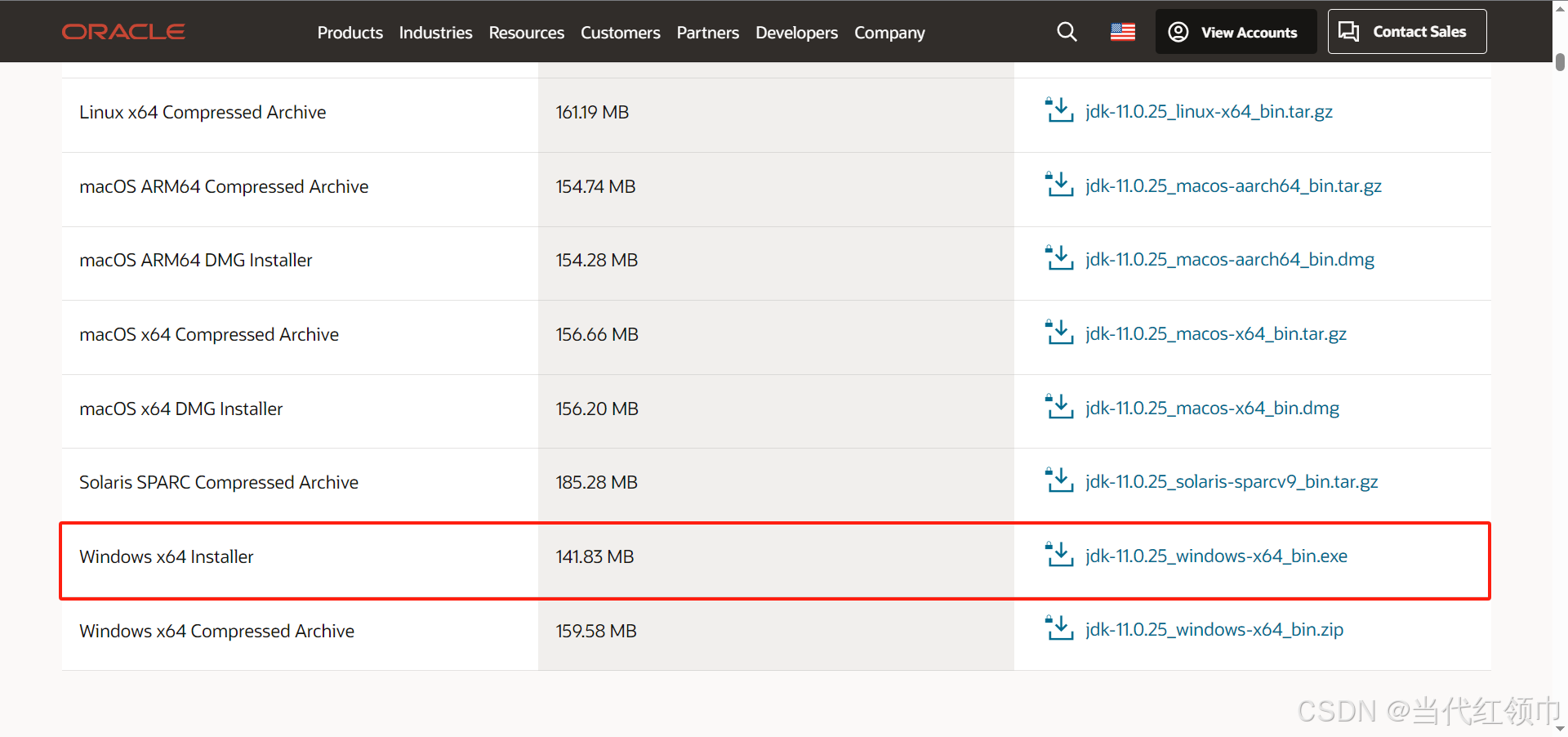
Task: Download jdk-11.0.25_linux-x64_bin.tar.gz
Action: pos(1209,111)
